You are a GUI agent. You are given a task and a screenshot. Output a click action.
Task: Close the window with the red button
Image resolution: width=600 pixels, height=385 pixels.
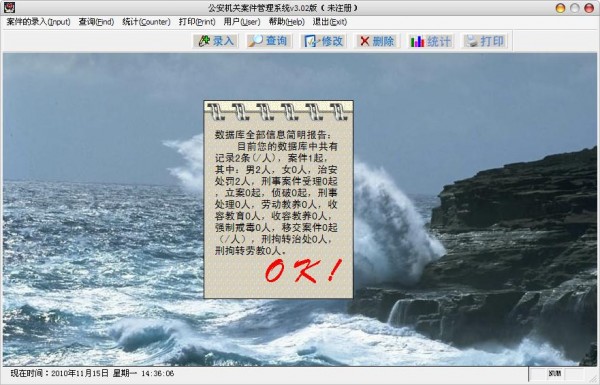coord(589,8)
